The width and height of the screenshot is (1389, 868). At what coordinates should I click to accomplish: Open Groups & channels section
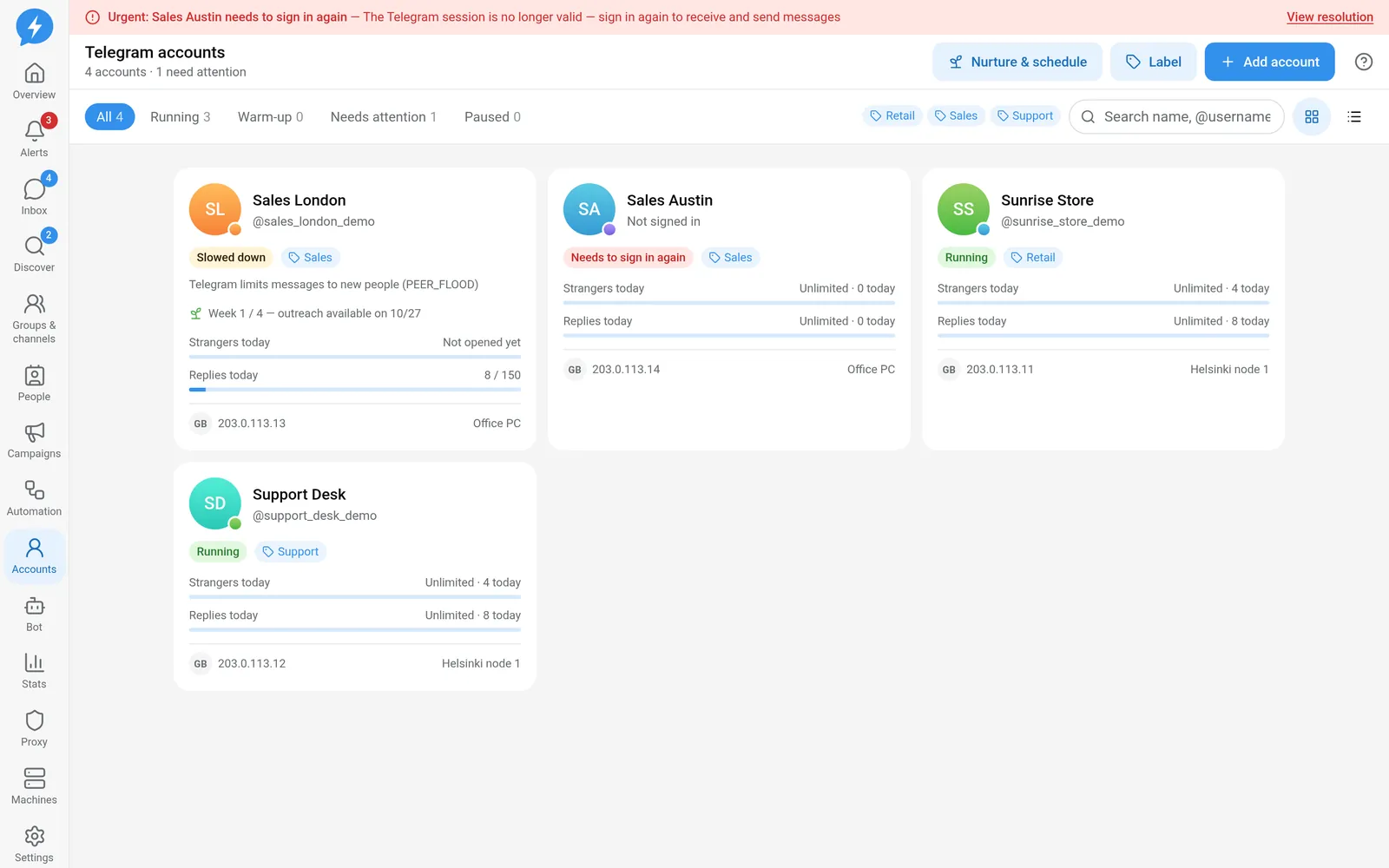click(34, 319)
